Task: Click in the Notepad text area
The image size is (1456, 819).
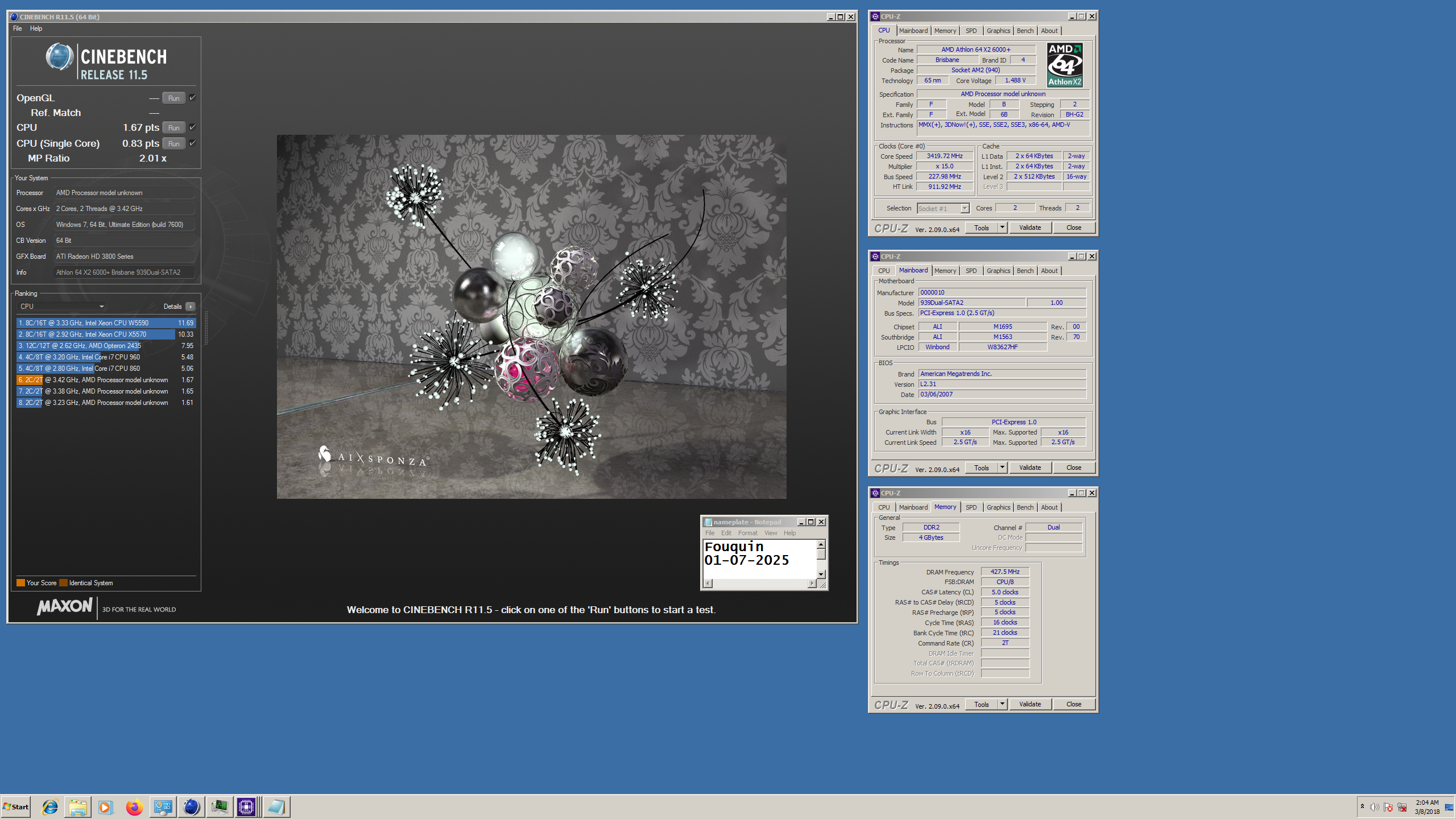Action: pos(760,559)
